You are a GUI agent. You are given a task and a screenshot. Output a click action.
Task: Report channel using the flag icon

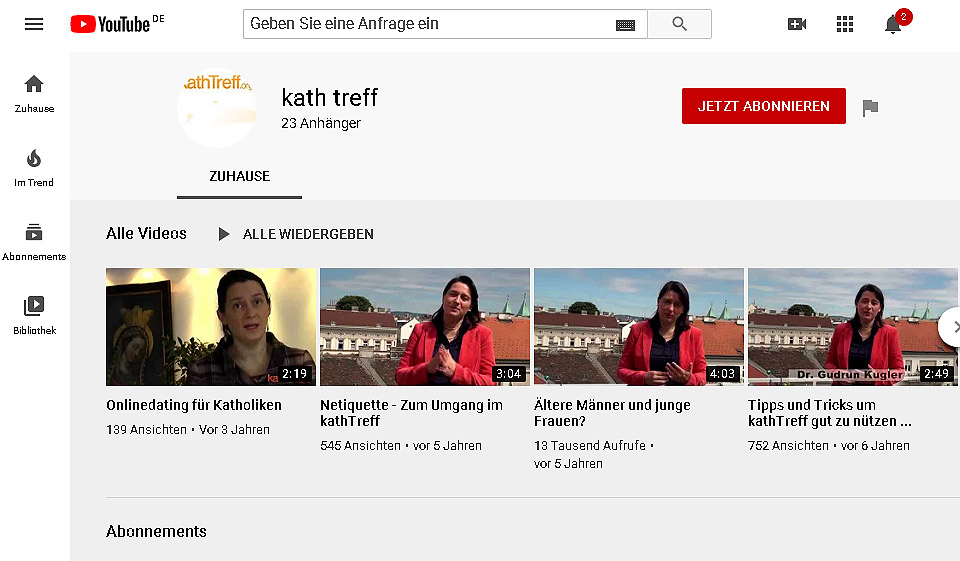tap(870, 107)
